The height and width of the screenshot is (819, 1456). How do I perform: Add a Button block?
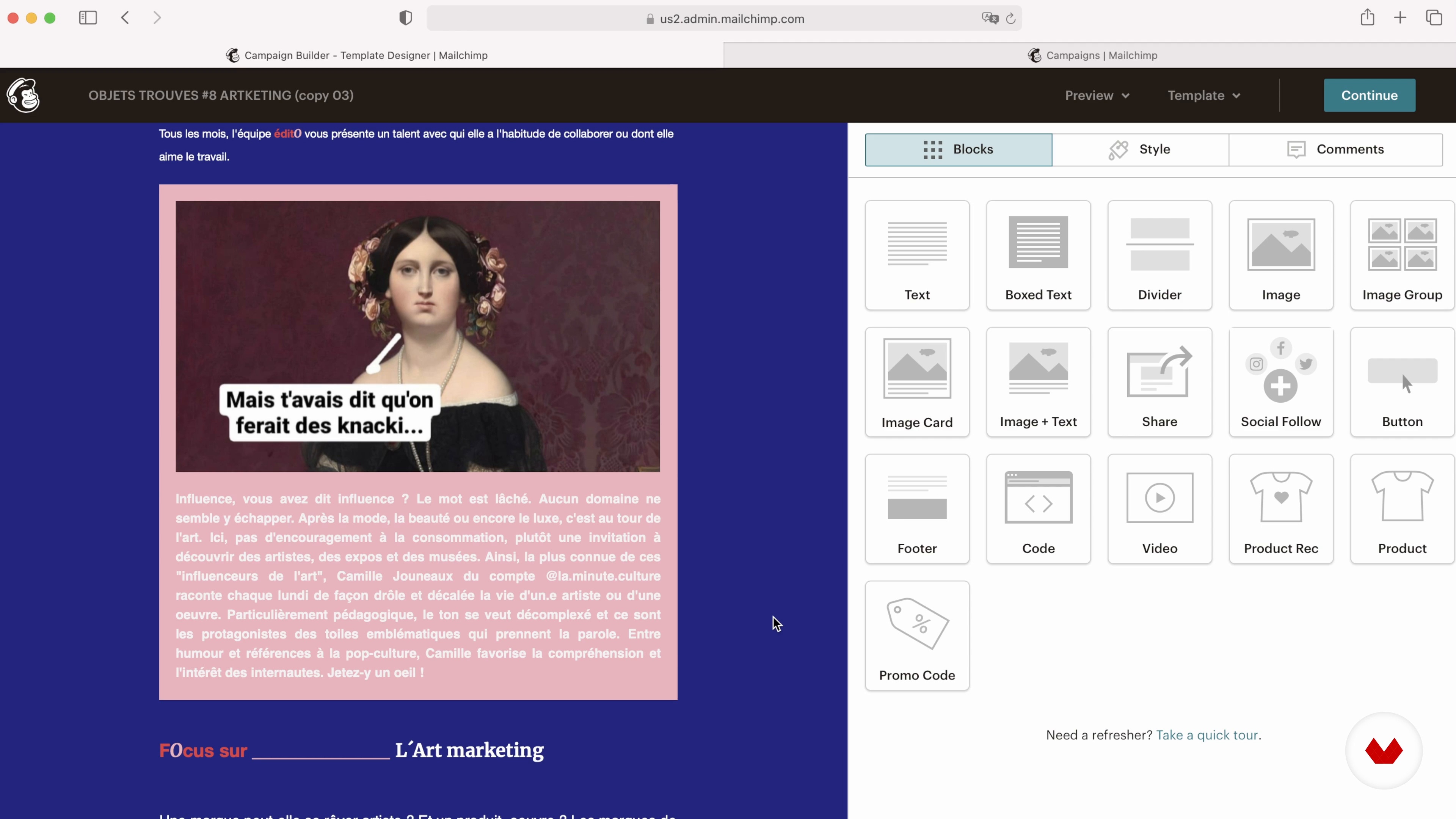click(x=1402, y=382)
